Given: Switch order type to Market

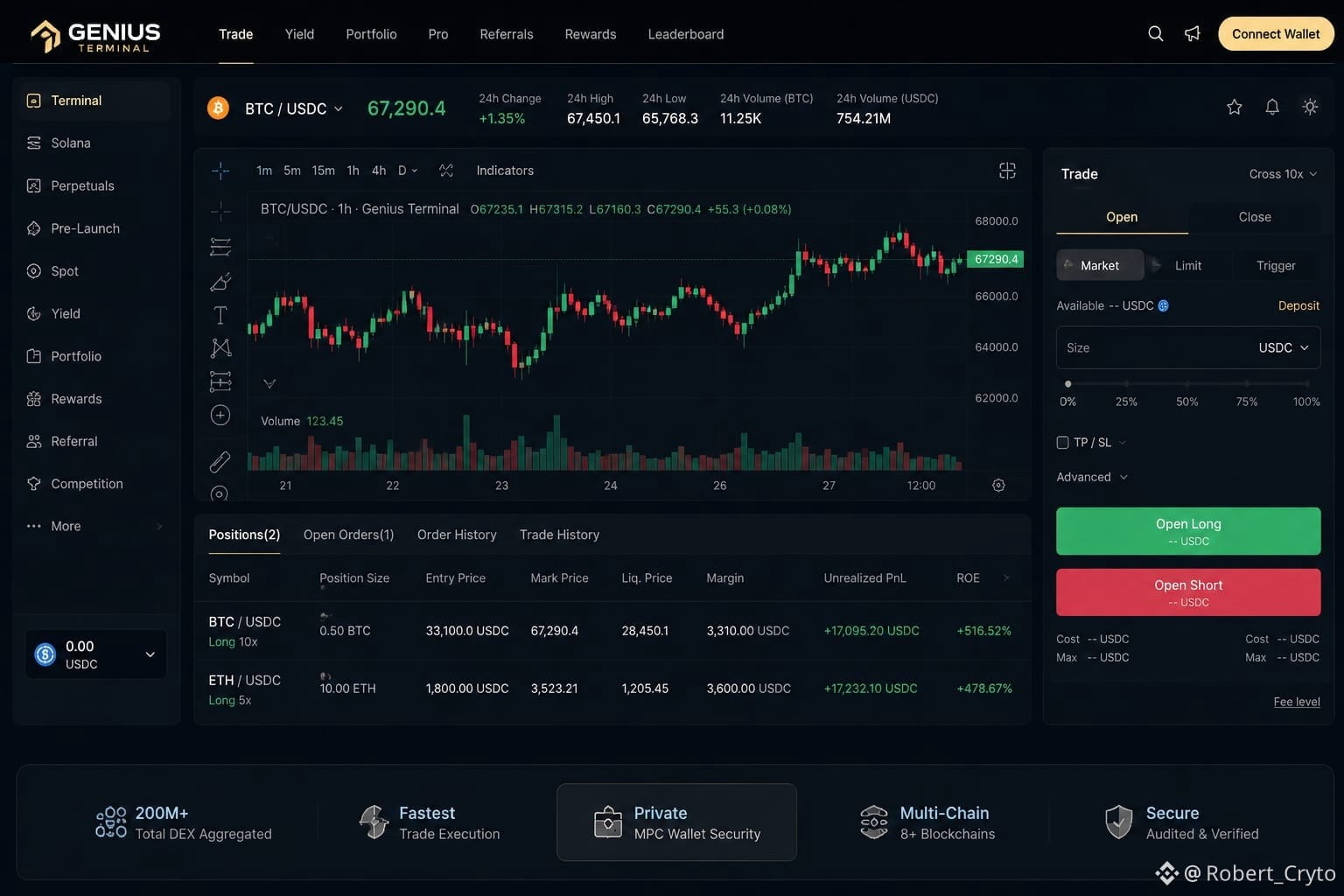Looking at the screenshot, I should click(x=1100, y=265).
